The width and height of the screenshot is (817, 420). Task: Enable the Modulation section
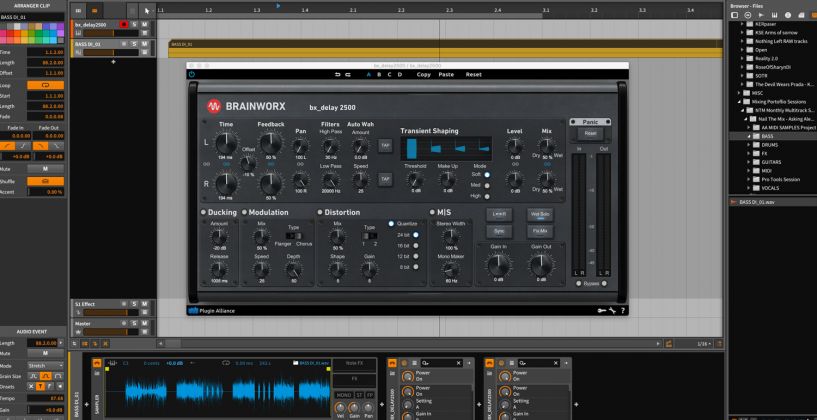244,212
